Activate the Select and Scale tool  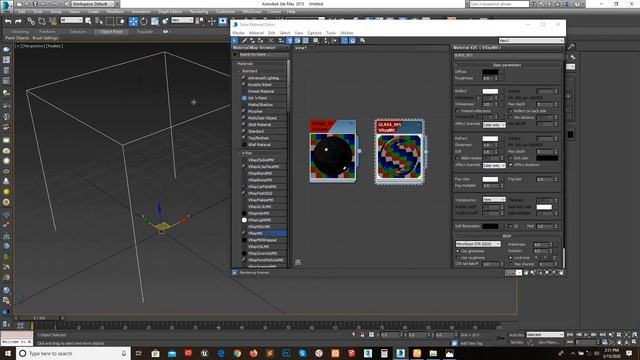[x=155, y=21]
